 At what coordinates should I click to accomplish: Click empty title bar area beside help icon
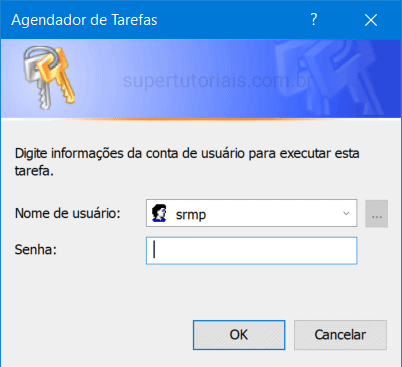pos(233,20)
